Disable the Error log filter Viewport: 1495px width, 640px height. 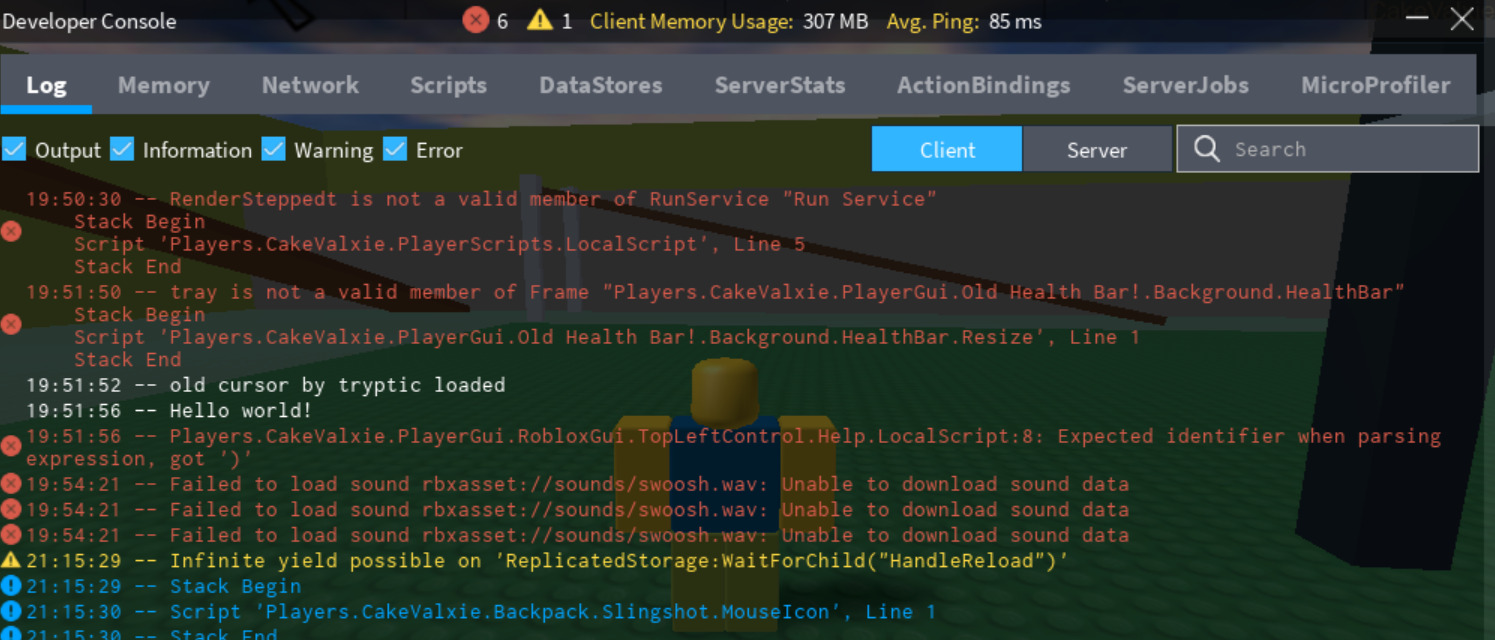tap(395, 148)
